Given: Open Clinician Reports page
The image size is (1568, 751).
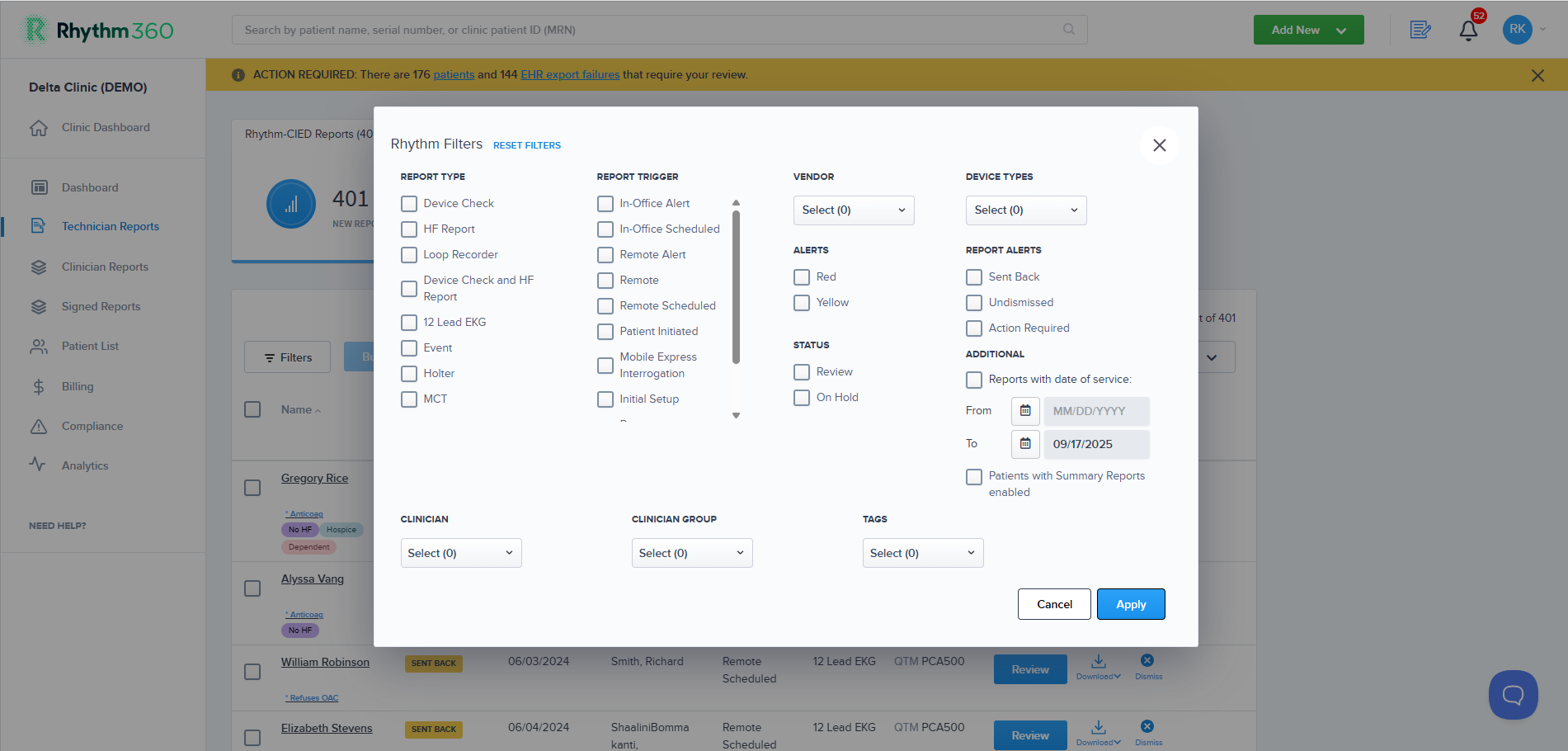Looking at the screenshot, I should pos(105,267).
